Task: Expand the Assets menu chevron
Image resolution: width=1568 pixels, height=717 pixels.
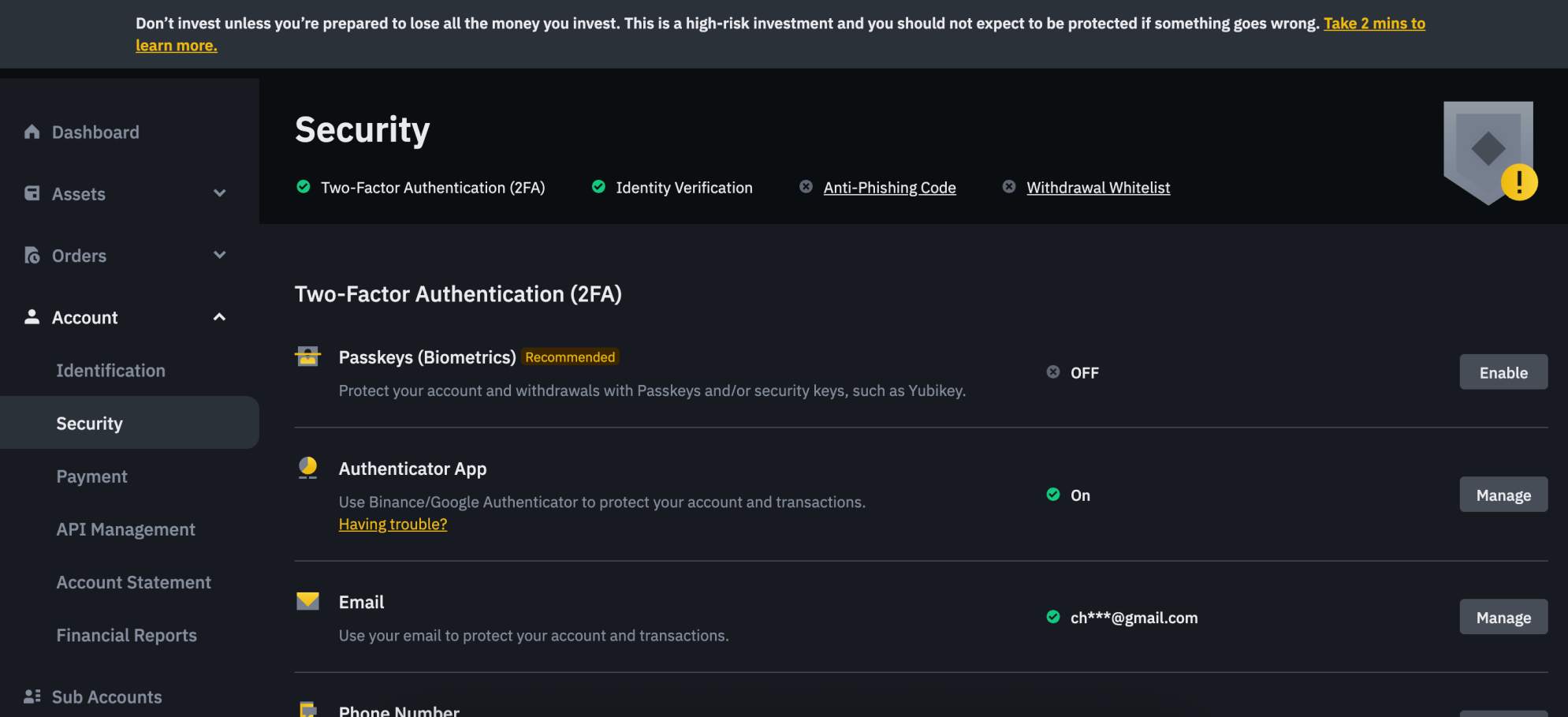Action: [220, 193]
